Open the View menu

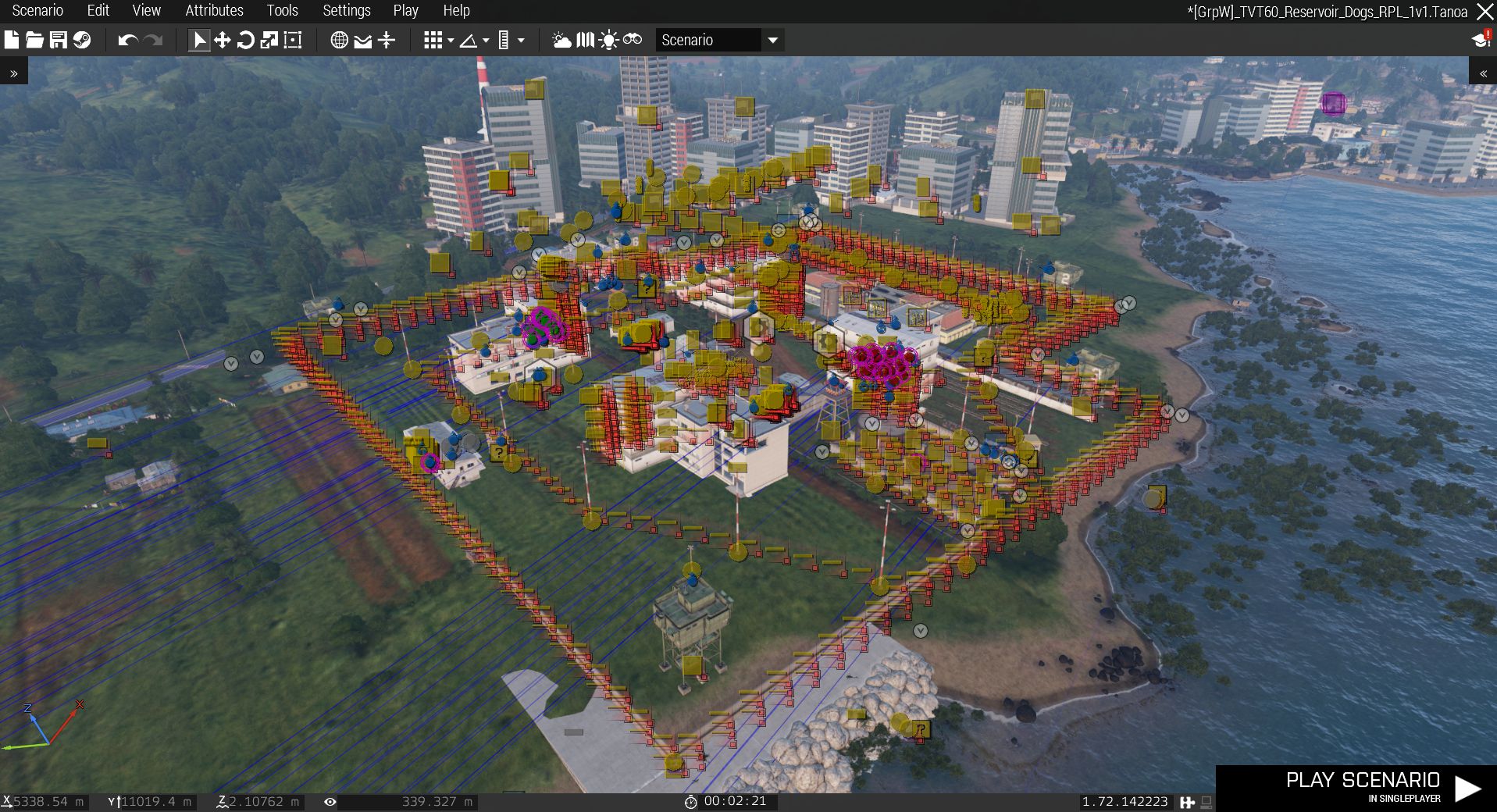tap(147, 10)
